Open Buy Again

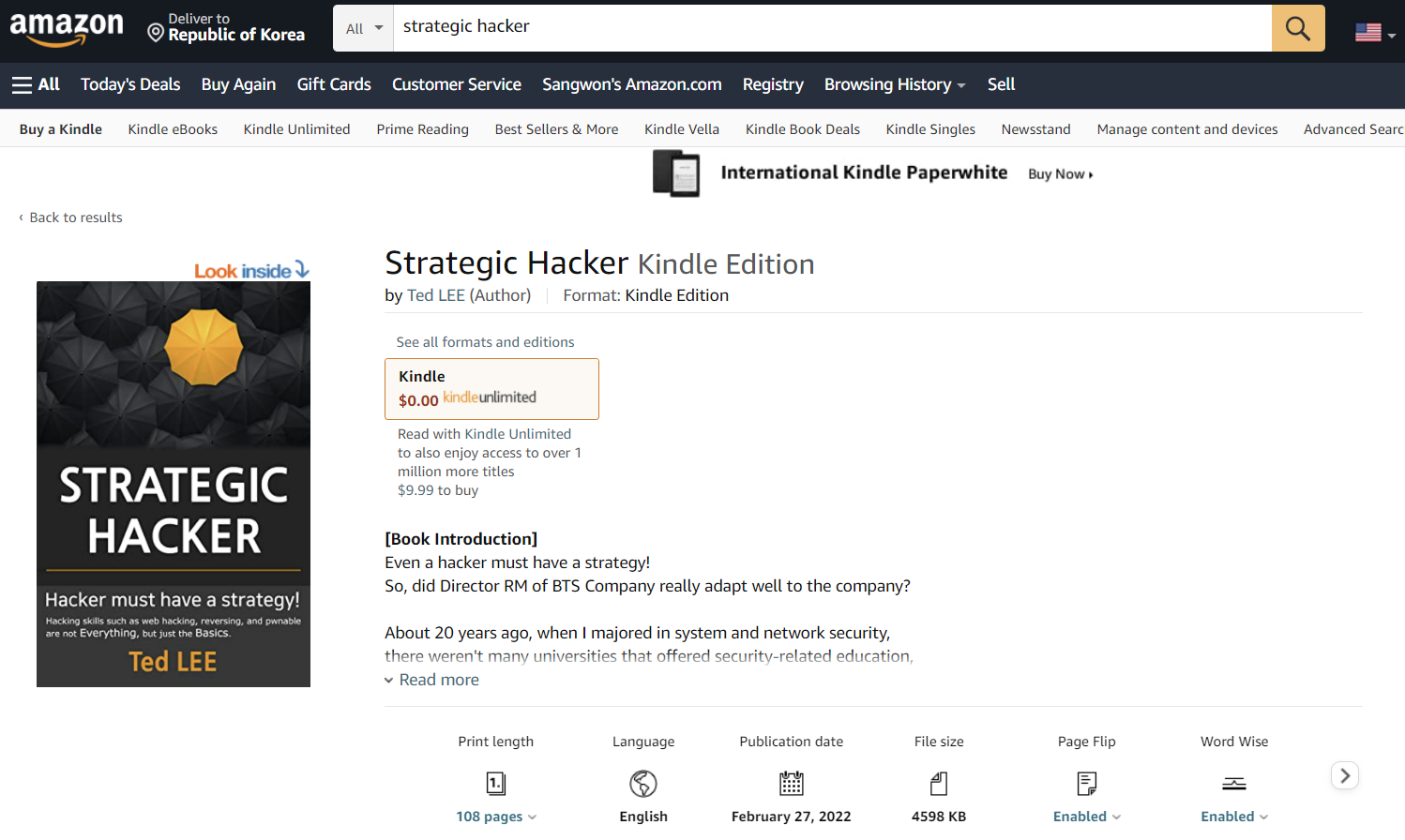[x=238, y=84]
